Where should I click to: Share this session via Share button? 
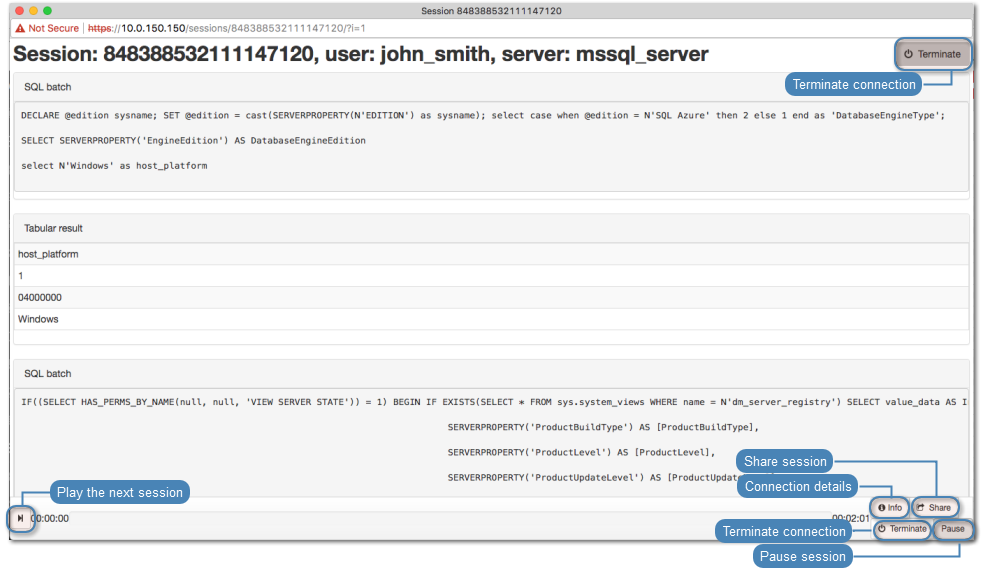tap(935, 507)
